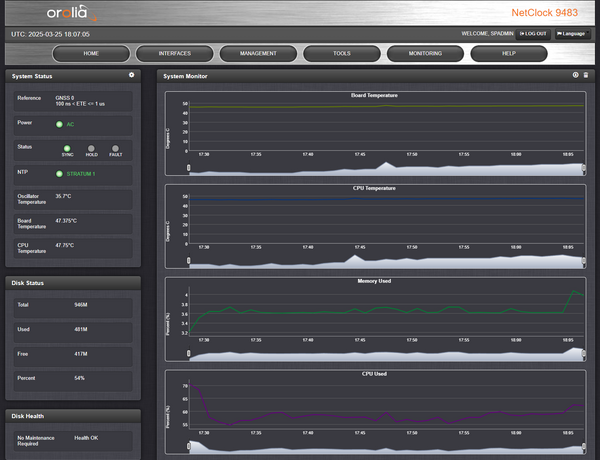Click the STRATUM 1 link

pos(81,174)
